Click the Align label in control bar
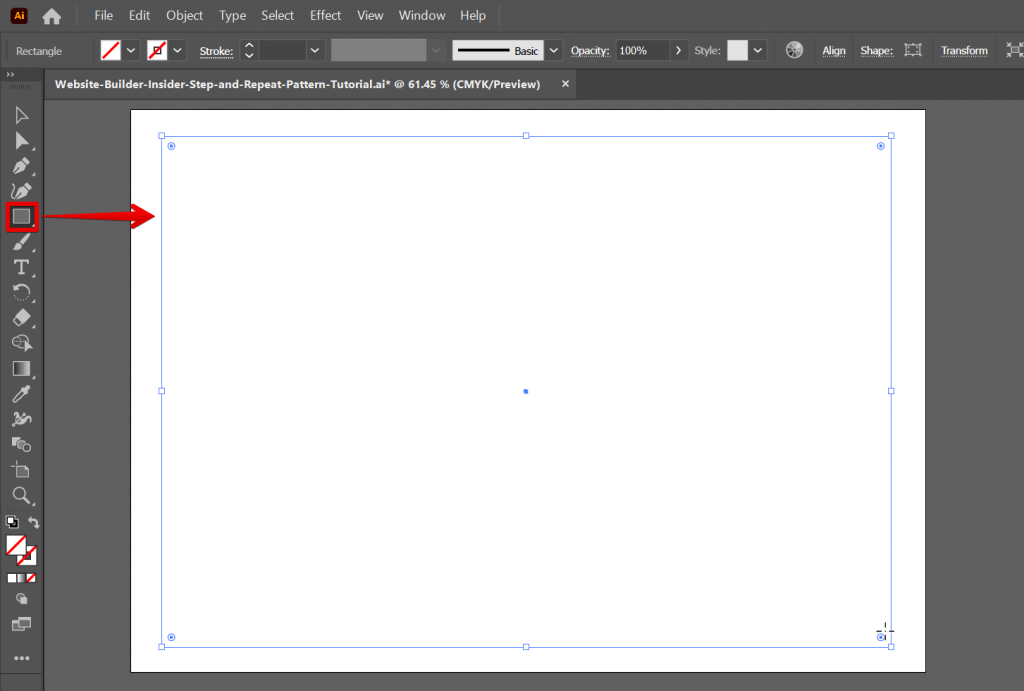Viewport: 1024px width, 691px height. click(x=833, y=50)
